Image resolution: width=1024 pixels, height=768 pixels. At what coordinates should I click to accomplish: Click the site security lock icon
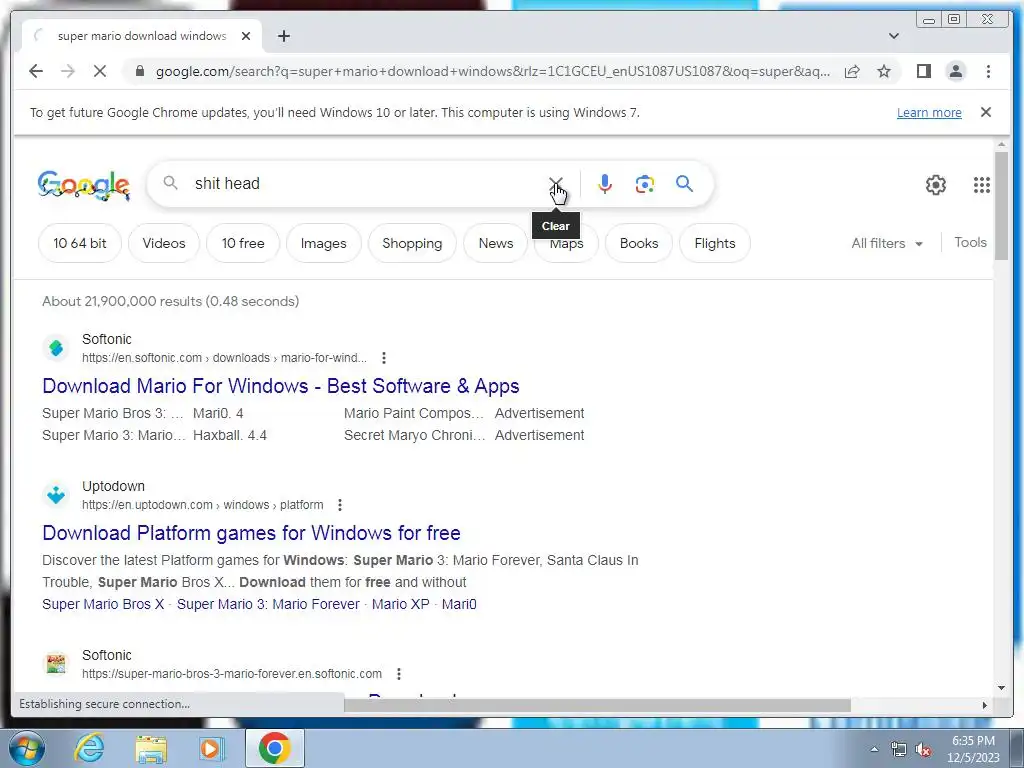point(139,71)
